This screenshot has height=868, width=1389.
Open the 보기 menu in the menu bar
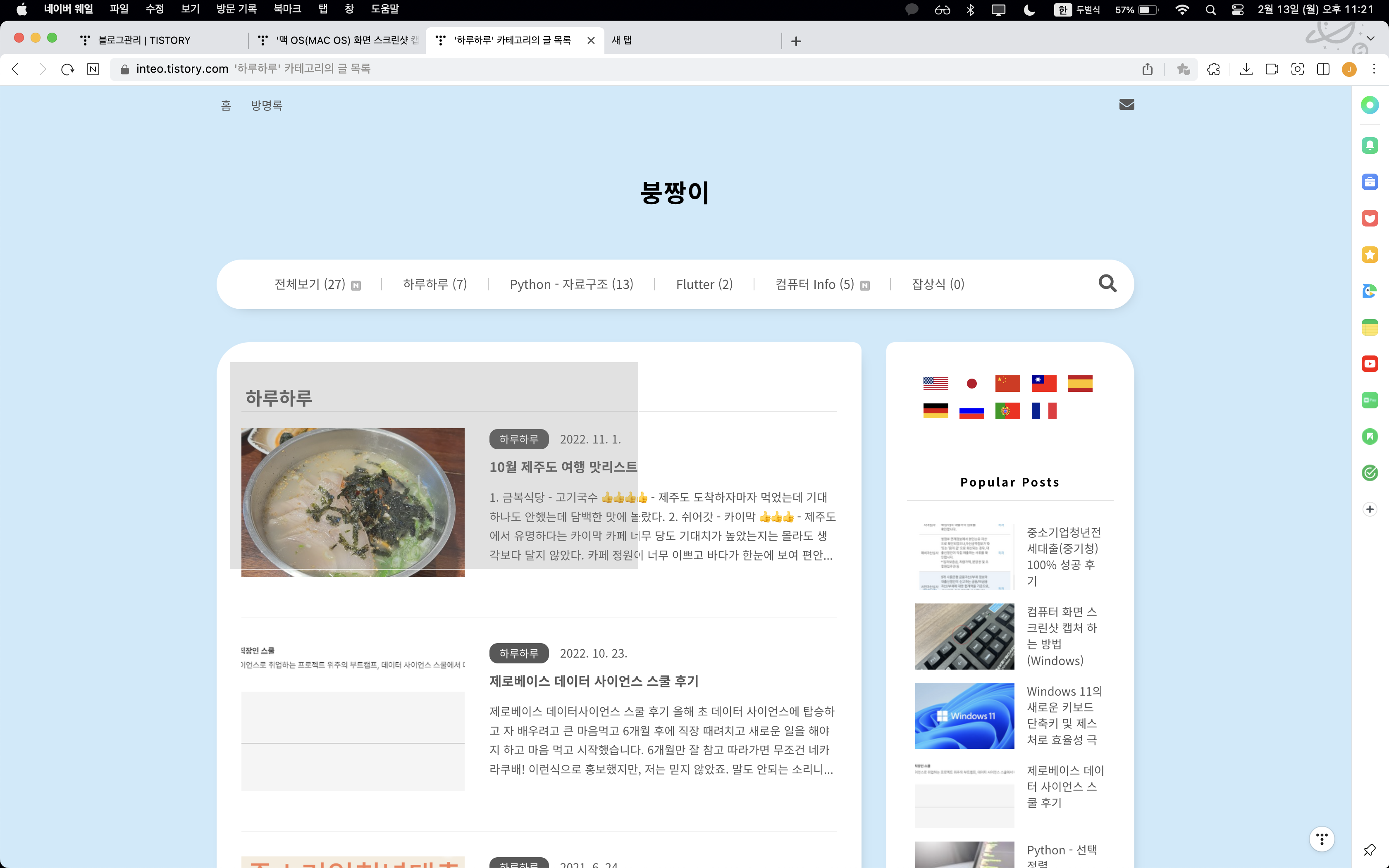(190, 9)
